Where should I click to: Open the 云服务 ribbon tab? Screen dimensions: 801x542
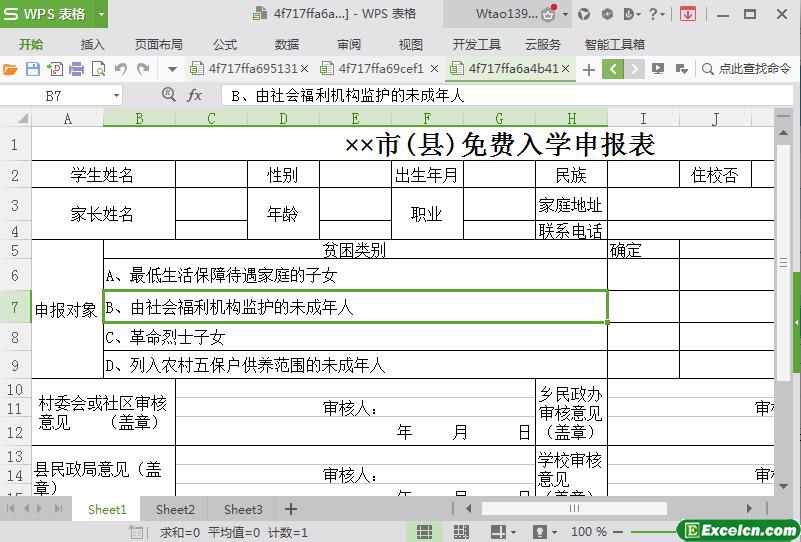(x=543, y=44)
